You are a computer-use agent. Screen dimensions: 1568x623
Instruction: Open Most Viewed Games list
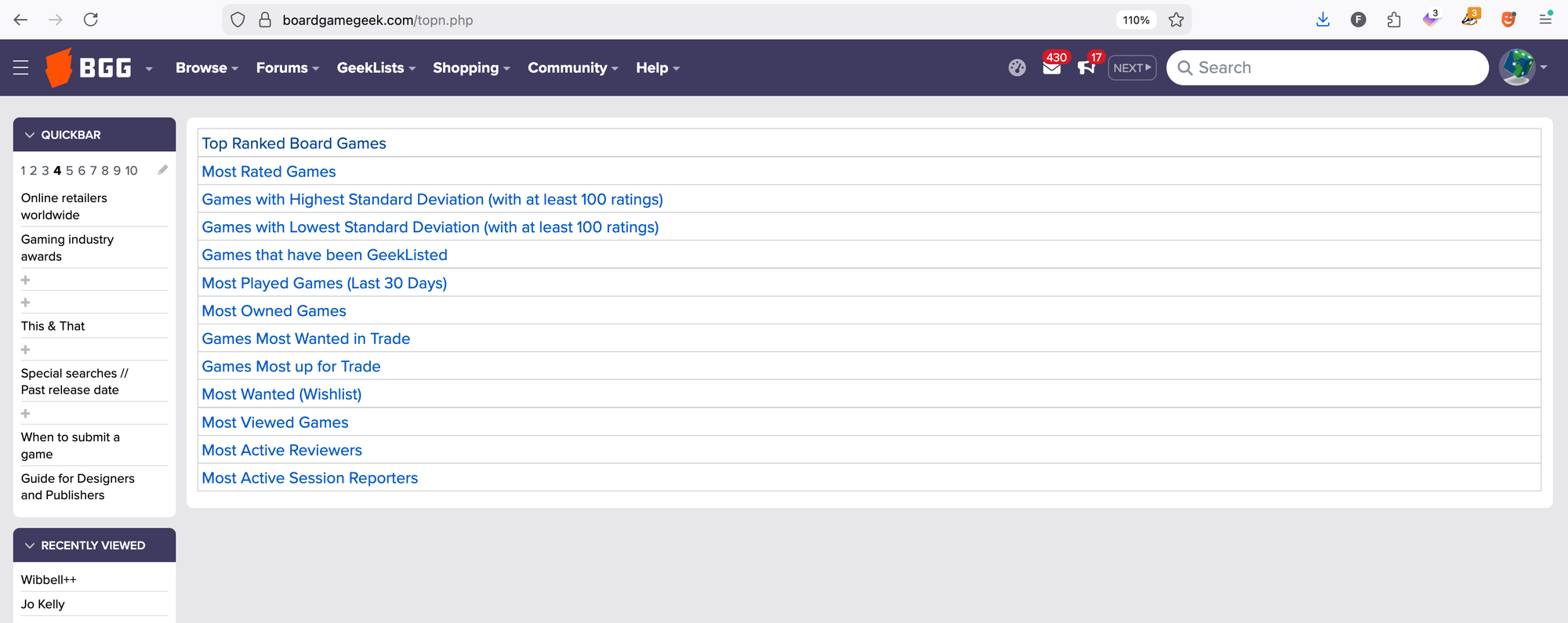[275, 422]
